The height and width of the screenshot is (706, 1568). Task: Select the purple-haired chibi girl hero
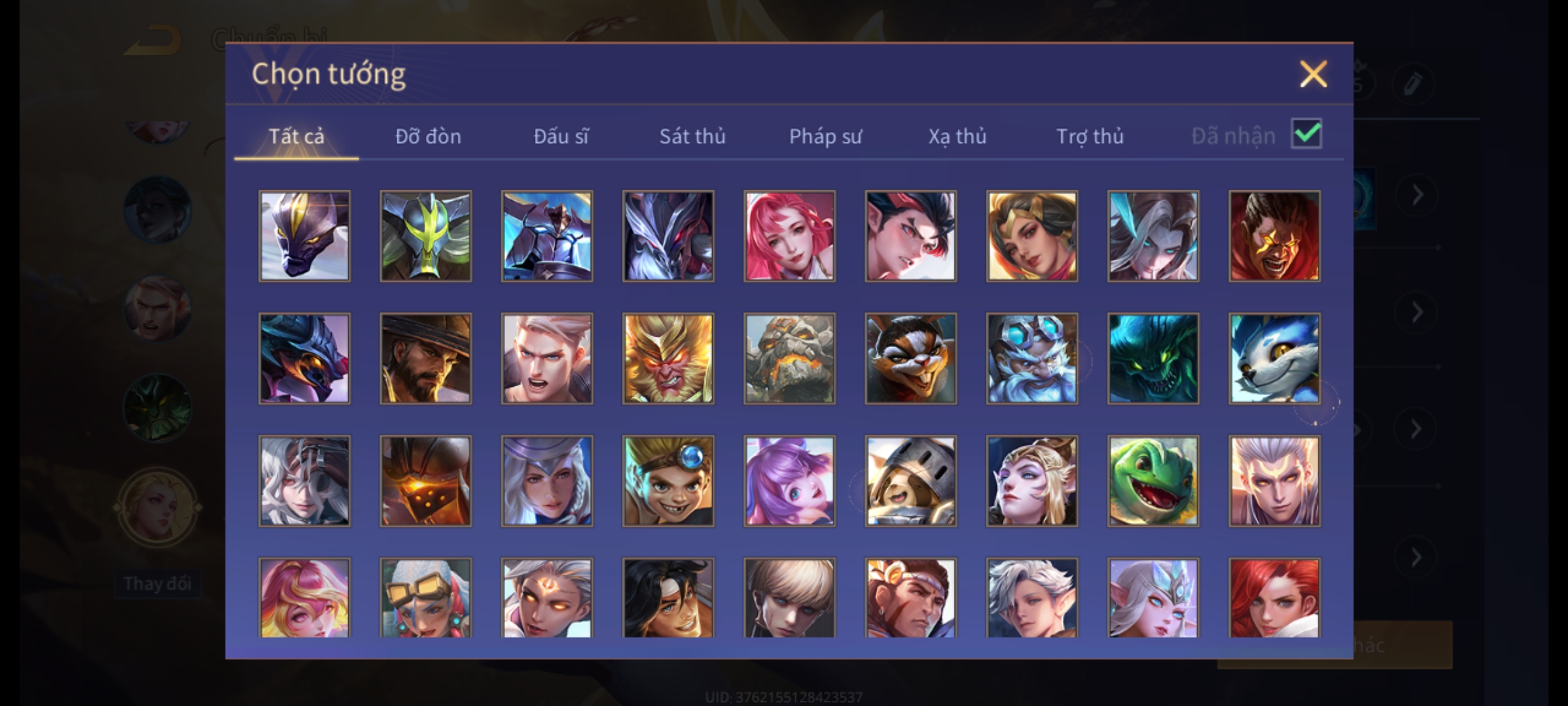(x=789, y=481)
